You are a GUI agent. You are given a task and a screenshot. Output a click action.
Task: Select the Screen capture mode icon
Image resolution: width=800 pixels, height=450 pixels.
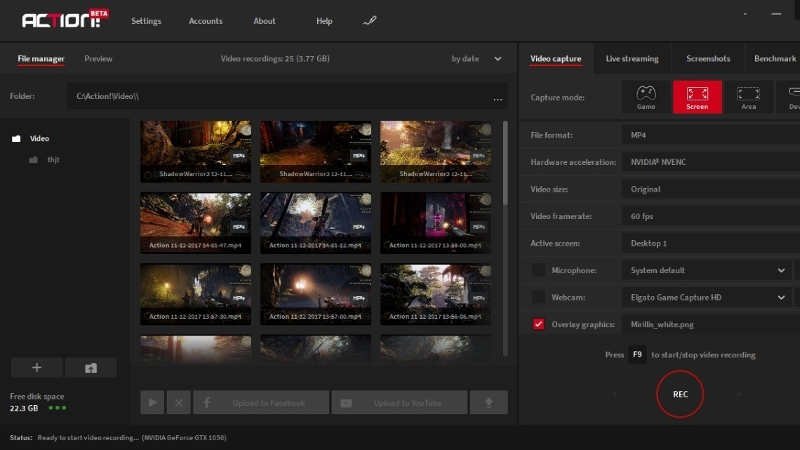697,97
